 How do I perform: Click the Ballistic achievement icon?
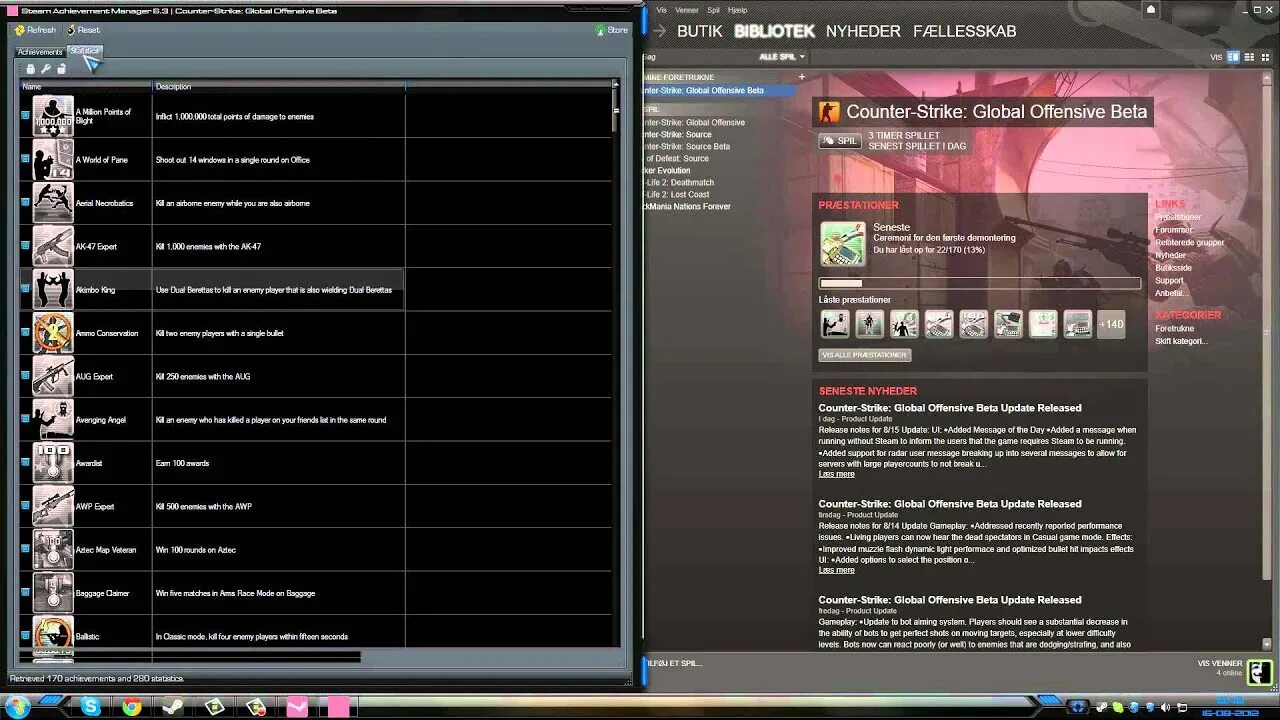[x=53, y=635]
